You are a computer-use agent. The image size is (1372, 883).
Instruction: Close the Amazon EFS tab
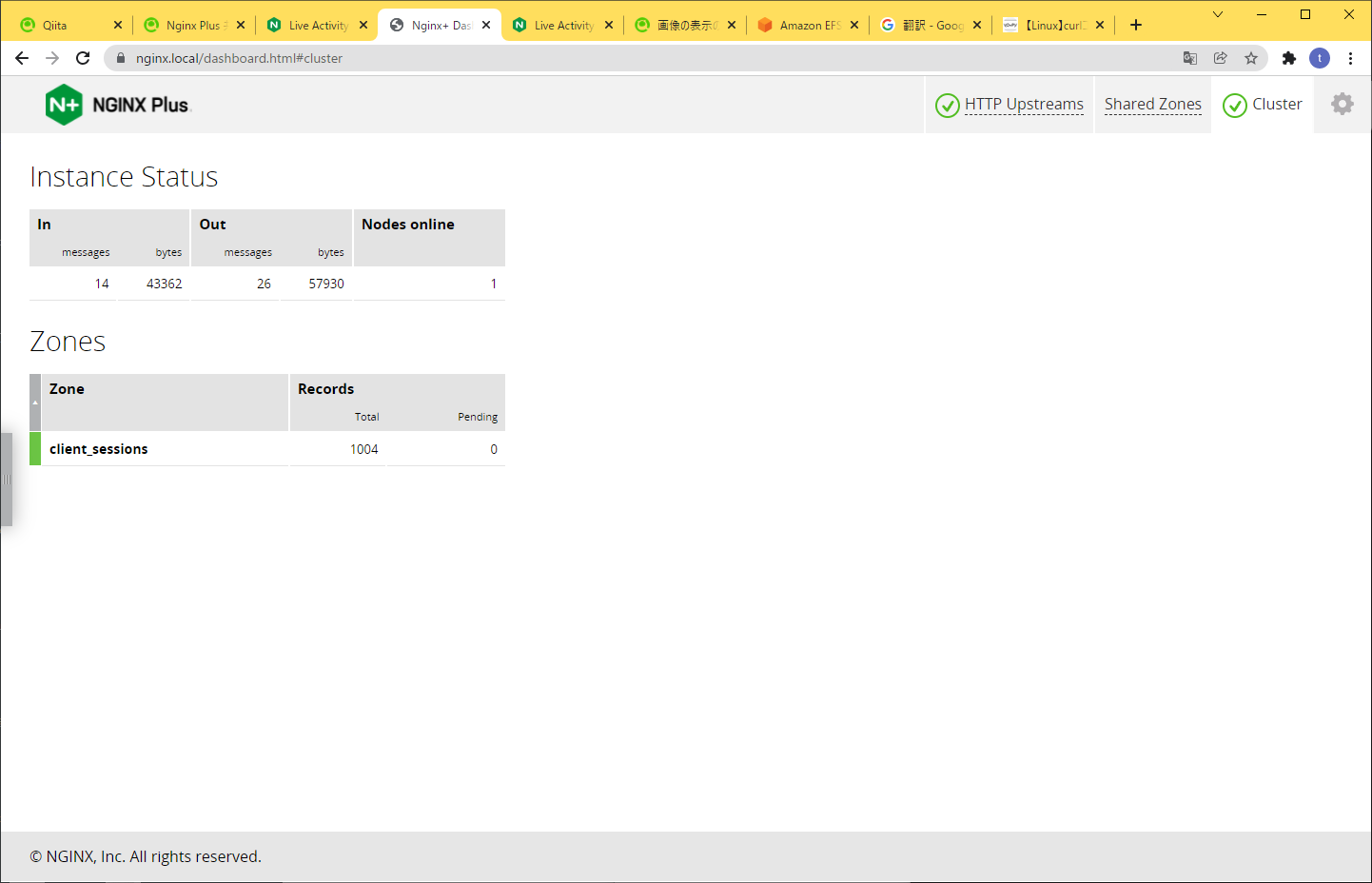[x=854, y=25]
